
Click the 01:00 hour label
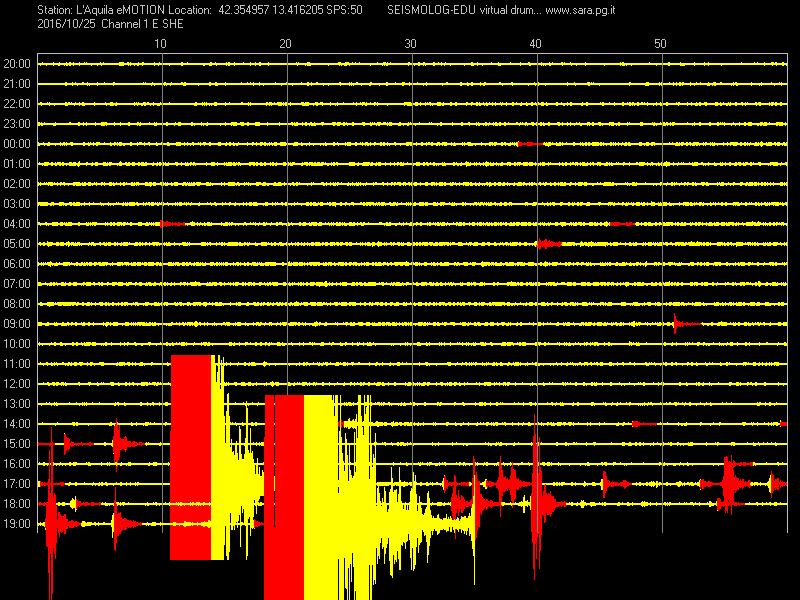click(17, 164)
